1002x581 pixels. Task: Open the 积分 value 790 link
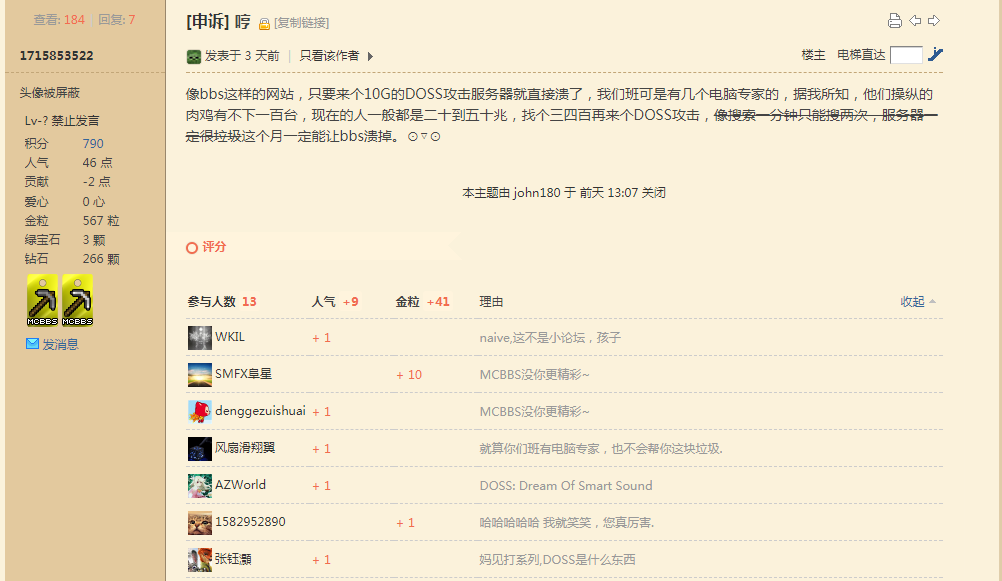click(93, 144)
